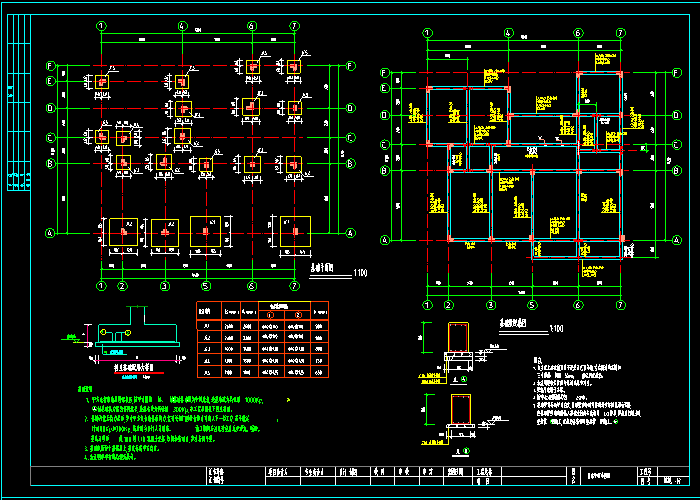Click the footing at axis 1 and E intersection
Viewport: 700px width, 500px height.
[x=102, y=81]
